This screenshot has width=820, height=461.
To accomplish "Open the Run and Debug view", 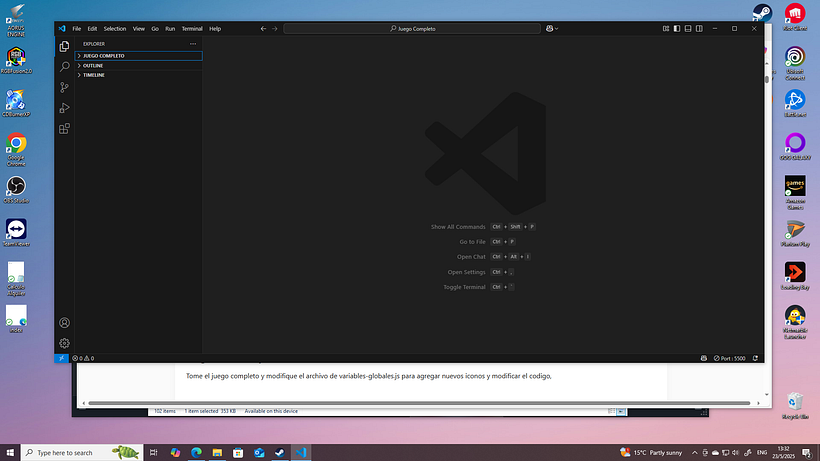I will [64, 108].
